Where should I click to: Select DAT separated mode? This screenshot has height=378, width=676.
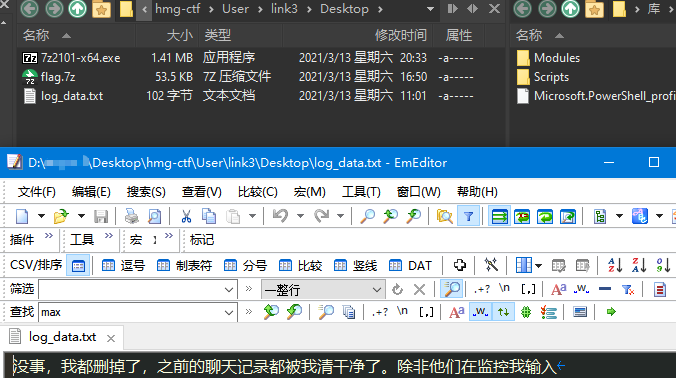pyautogui.click(x=410, y=266)
